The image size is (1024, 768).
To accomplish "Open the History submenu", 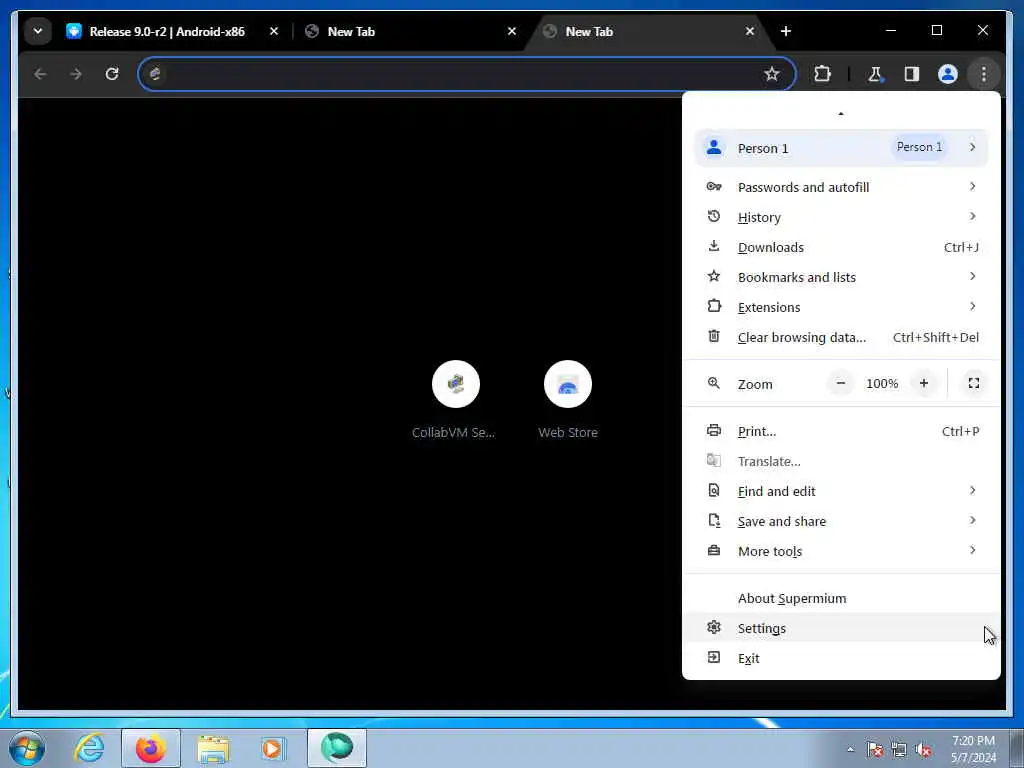I will click(841, 217).
